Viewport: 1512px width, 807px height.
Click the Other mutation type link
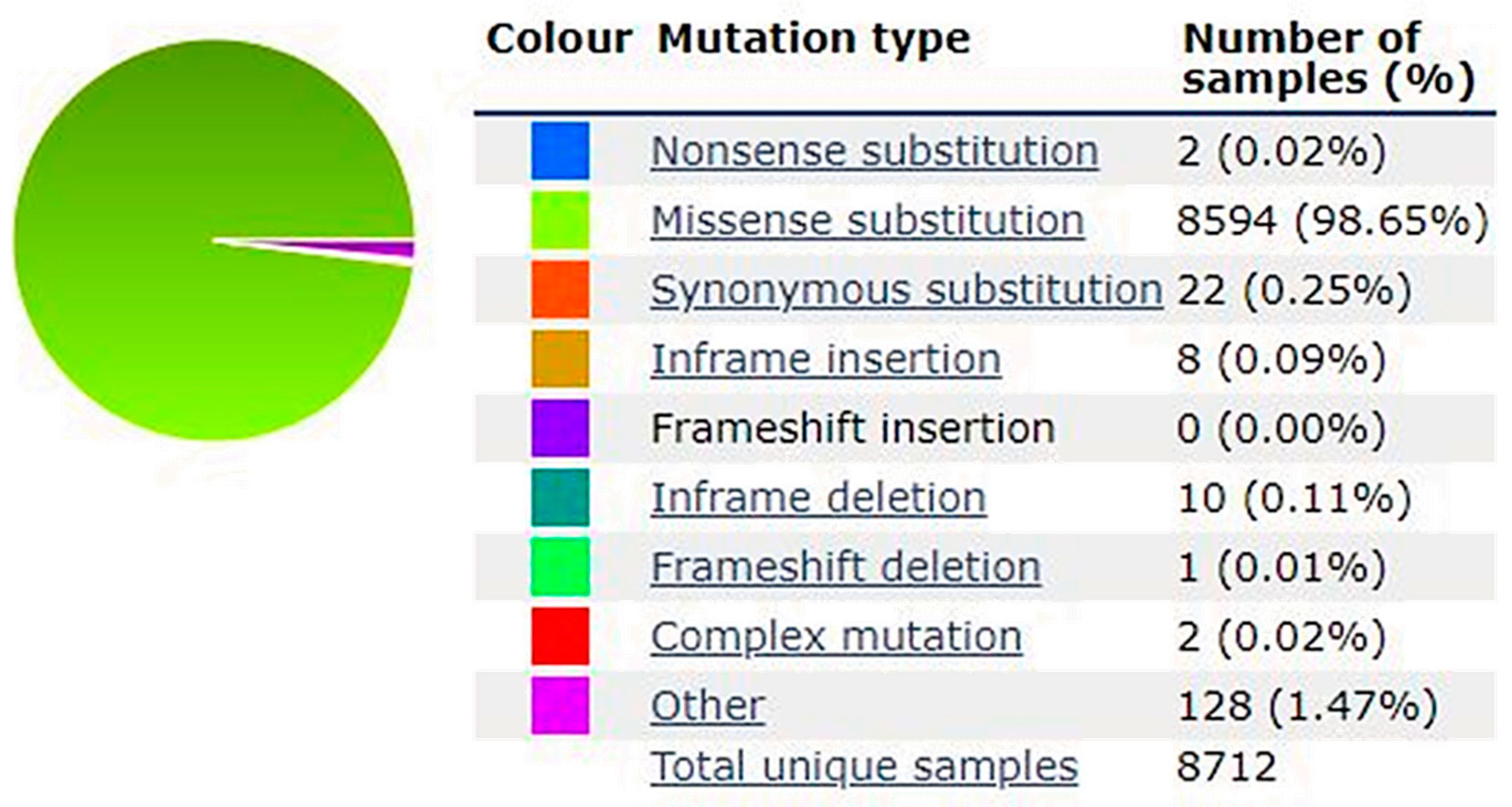pyautogui.click(x=708, y=705)
